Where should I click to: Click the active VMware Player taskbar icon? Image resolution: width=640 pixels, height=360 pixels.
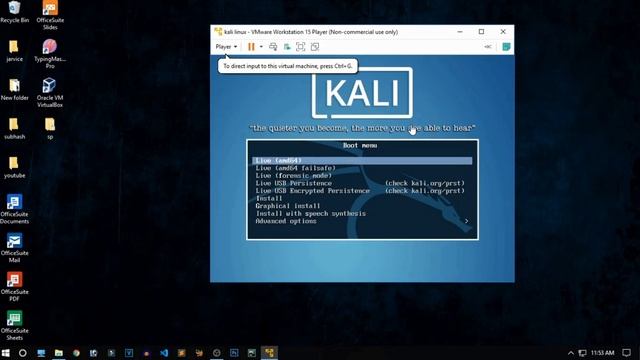[269, 353]
